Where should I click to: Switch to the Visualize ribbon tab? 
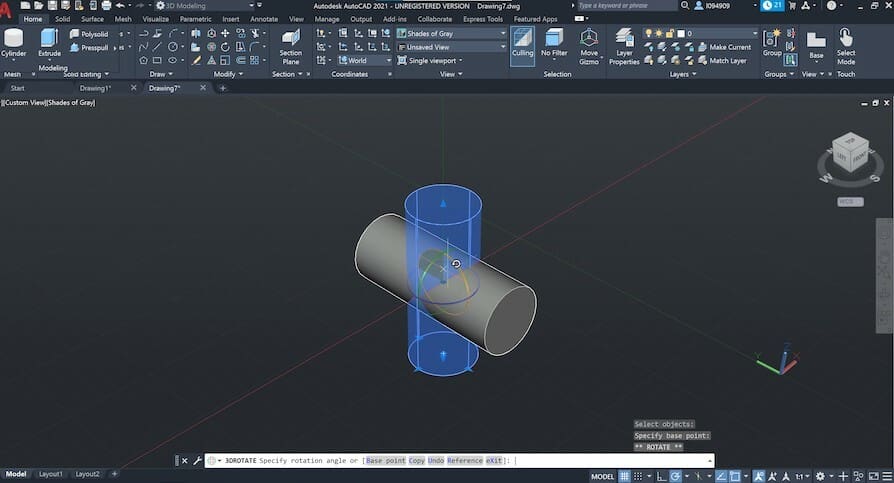[155, 19]
